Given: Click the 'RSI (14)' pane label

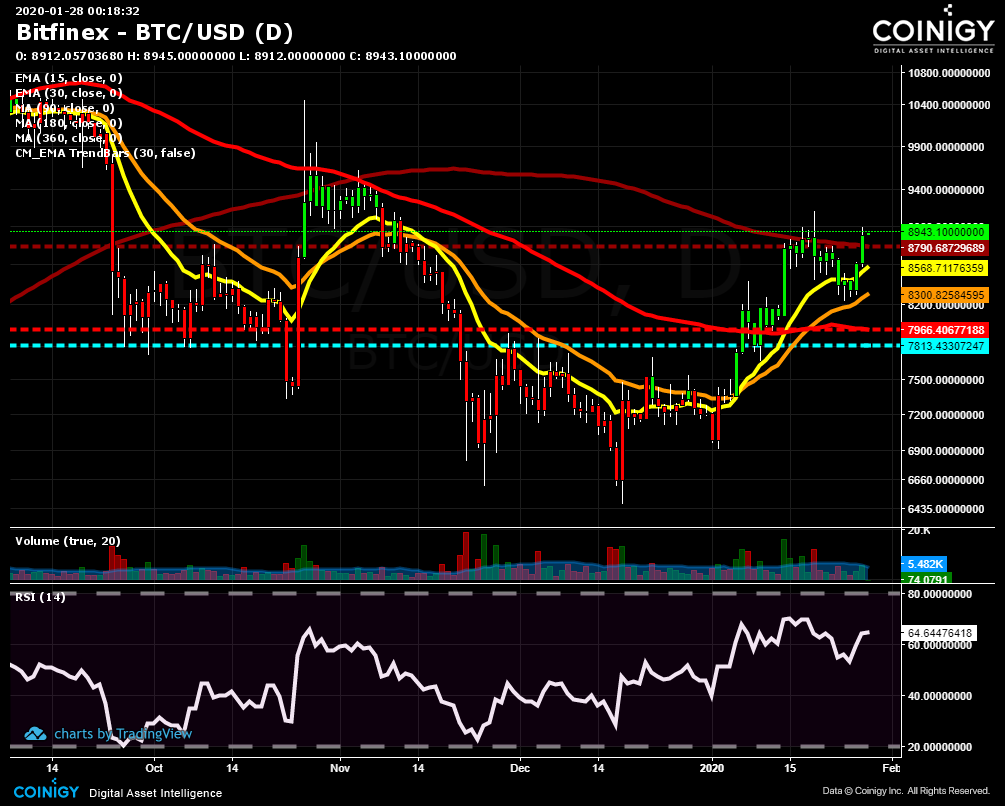Looking at the screenshot, I should pyautogui.click(x=40, y=597).
